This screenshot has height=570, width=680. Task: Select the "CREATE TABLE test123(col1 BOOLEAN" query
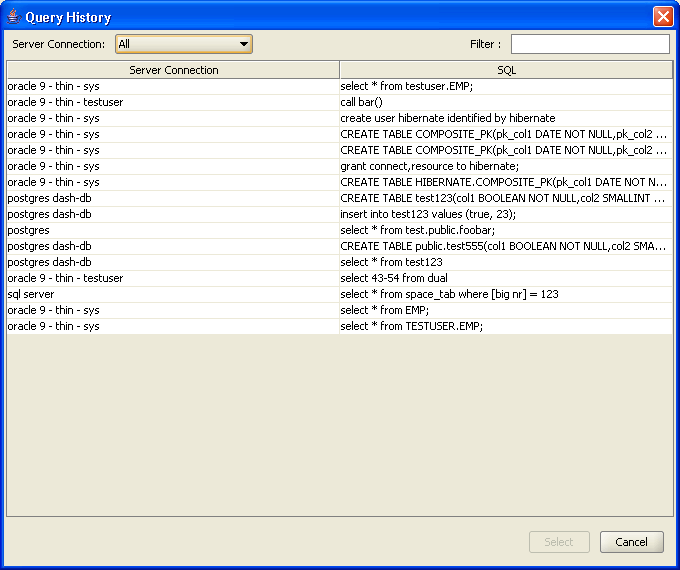[x=506, y=198]
